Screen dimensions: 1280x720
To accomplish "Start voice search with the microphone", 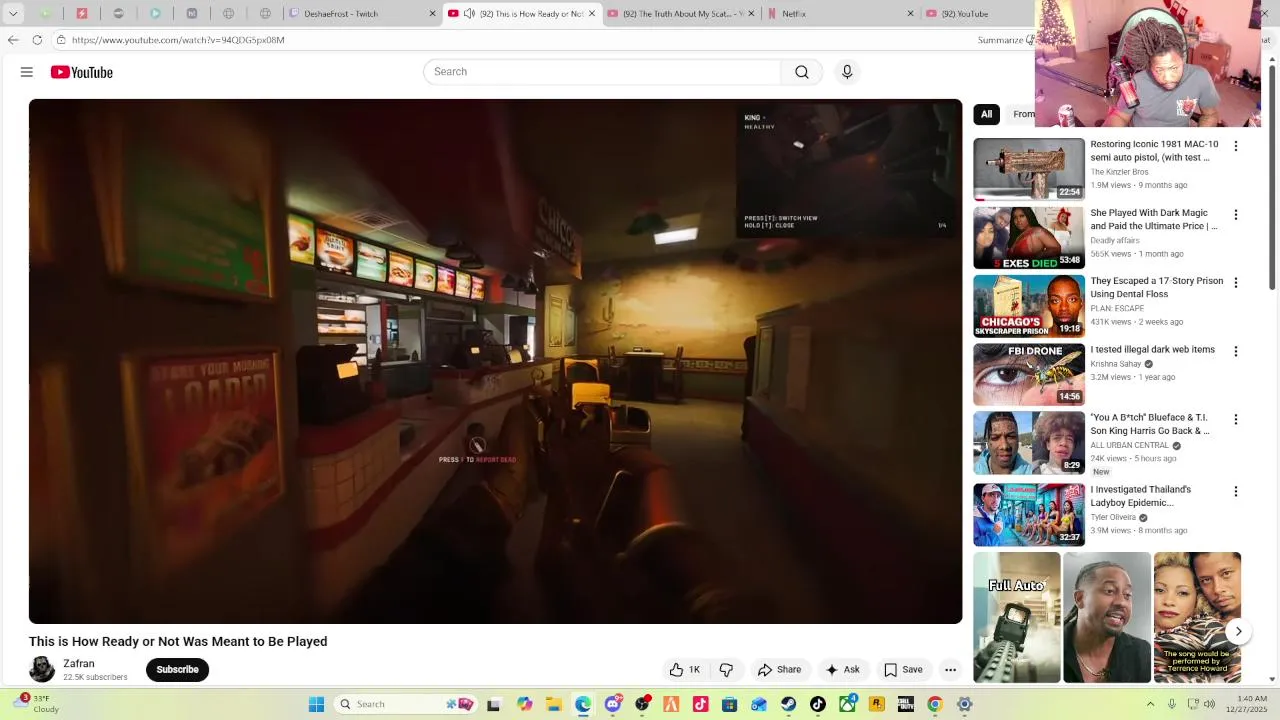I will point(847,72).
